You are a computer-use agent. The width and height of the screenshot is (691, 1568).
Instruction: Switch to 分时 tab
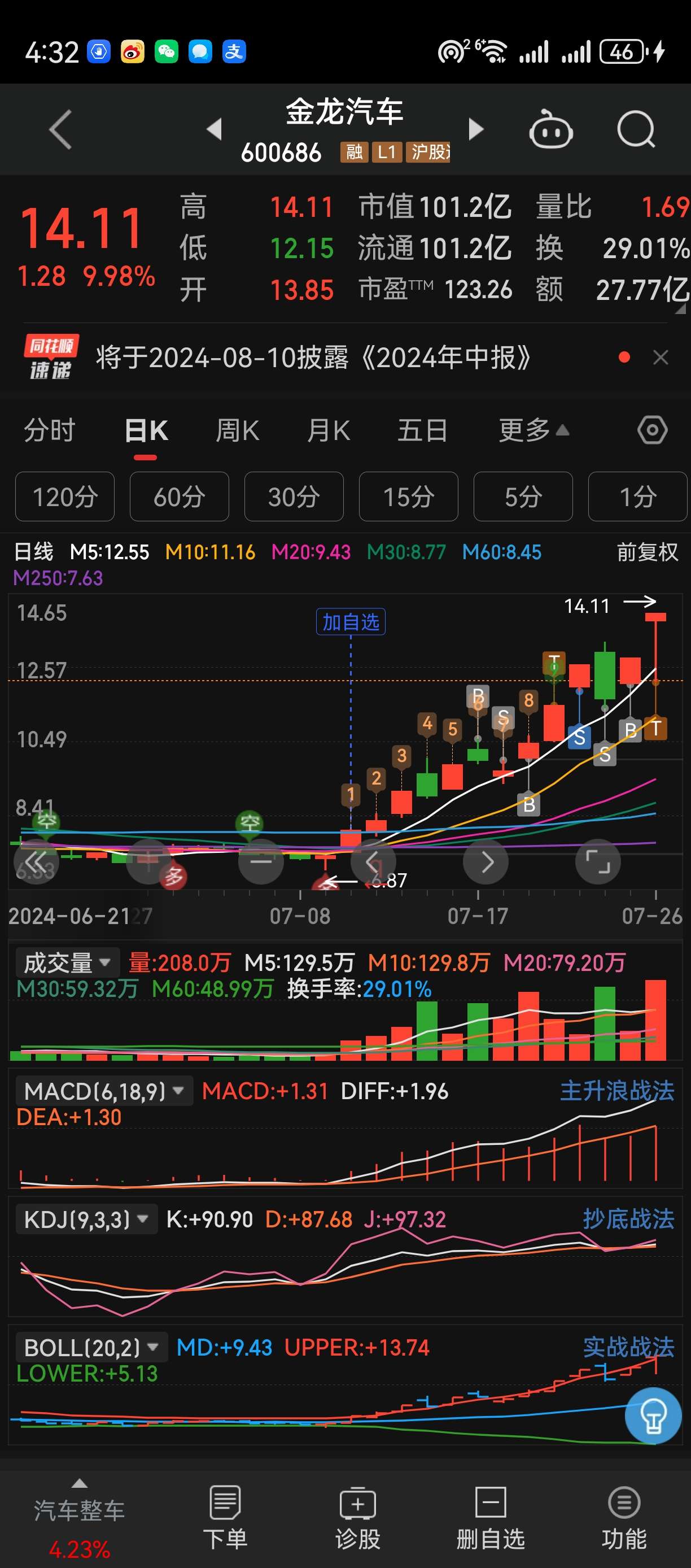click(49, 430)
